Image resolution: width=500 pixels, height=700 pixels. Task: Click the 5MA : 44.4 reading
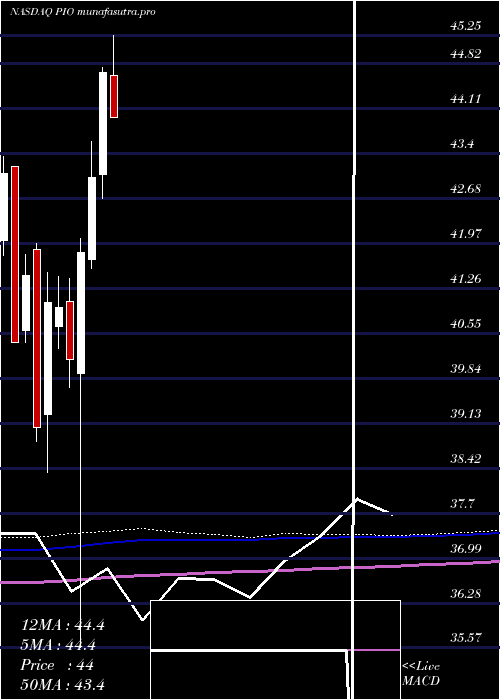point(58,645)
